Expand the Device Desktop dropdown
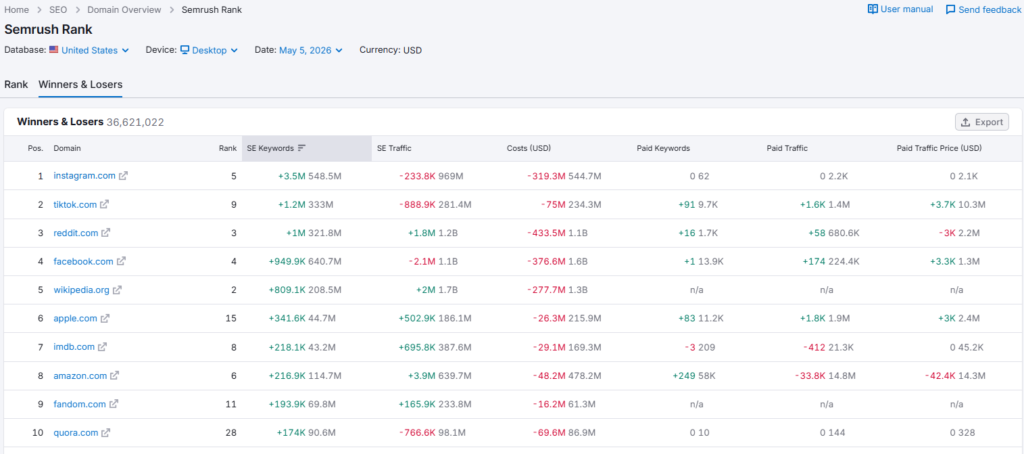 pyautogui.click(x=209, y=50)
